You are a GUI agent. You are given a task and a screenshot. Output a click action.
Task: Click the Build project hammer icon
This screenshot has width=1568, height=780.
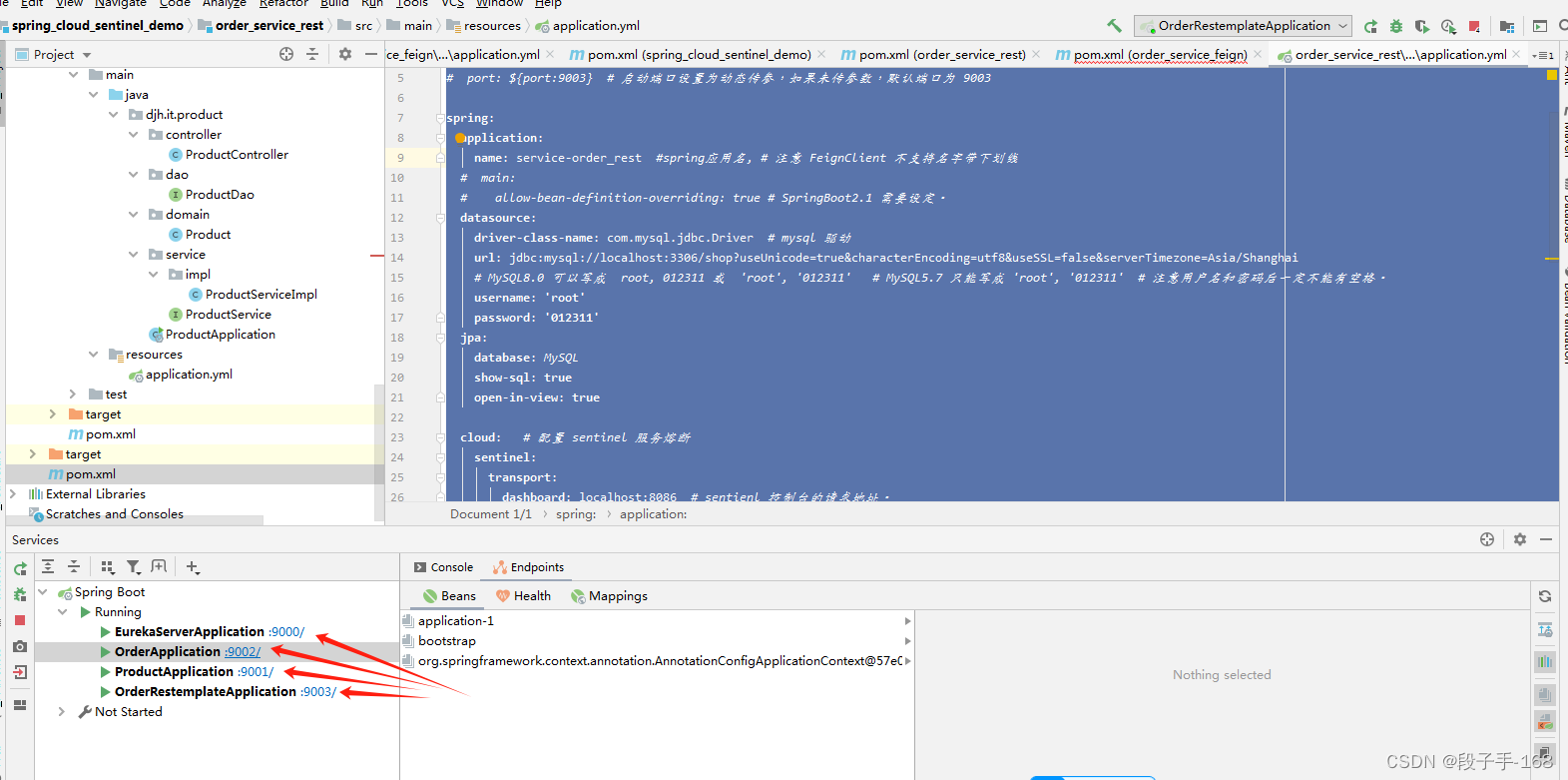pos(1114,26)
